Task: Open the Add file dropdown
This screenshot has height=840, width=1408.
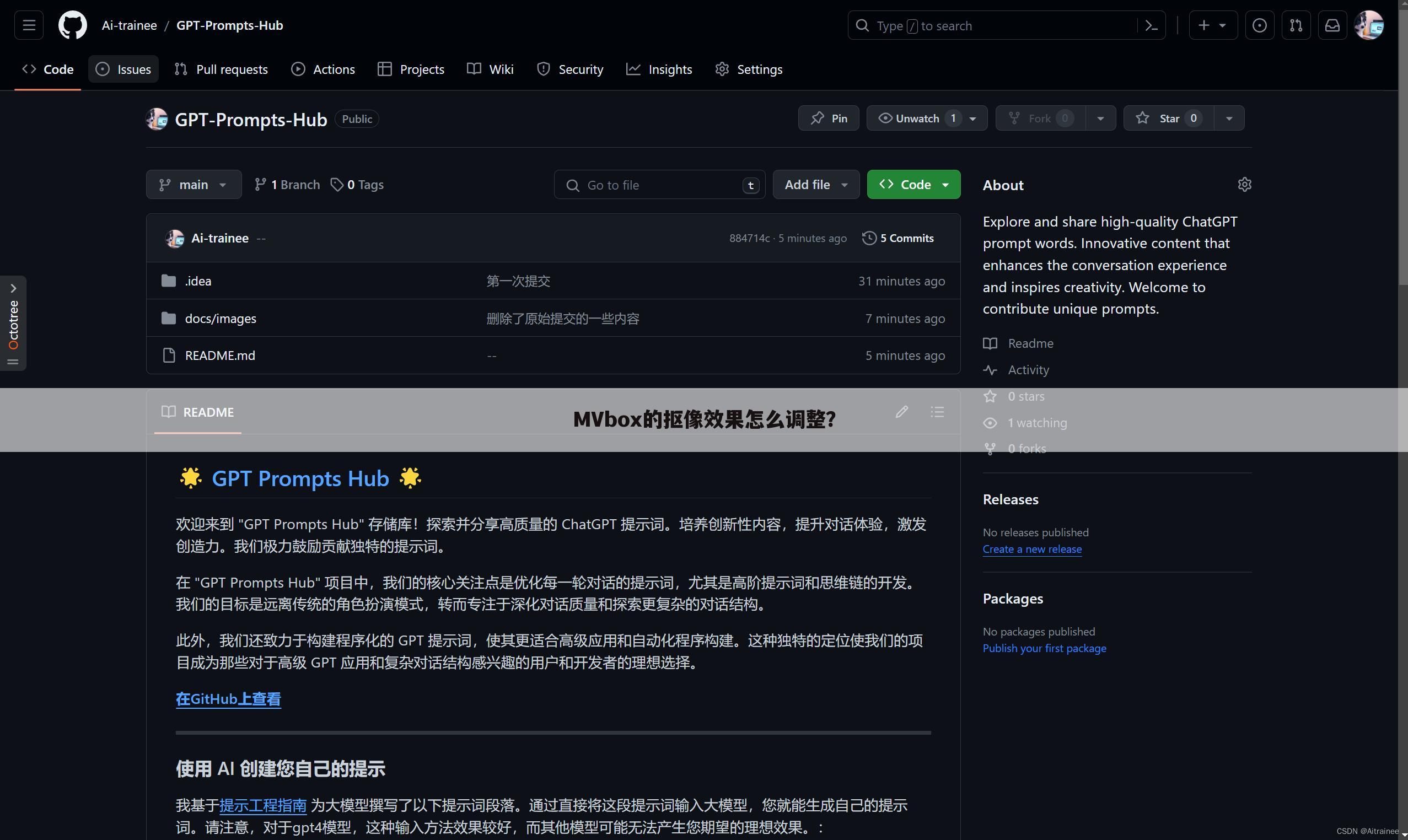Action: pyautogui.click(x=816, y=185)
